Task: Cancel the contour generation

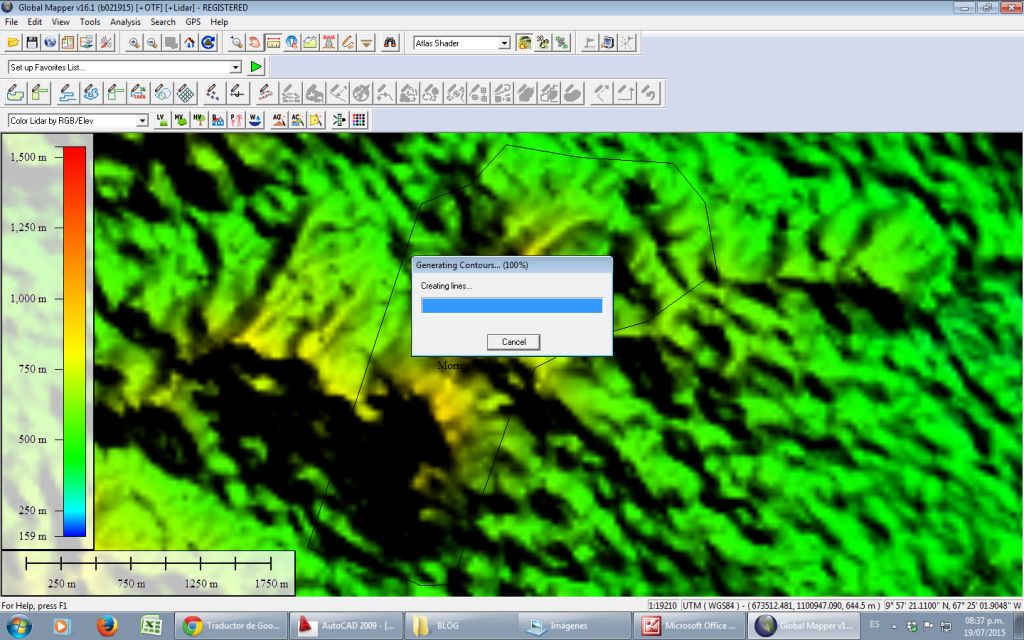Action: pyautogui.click(x=512, y=341)
